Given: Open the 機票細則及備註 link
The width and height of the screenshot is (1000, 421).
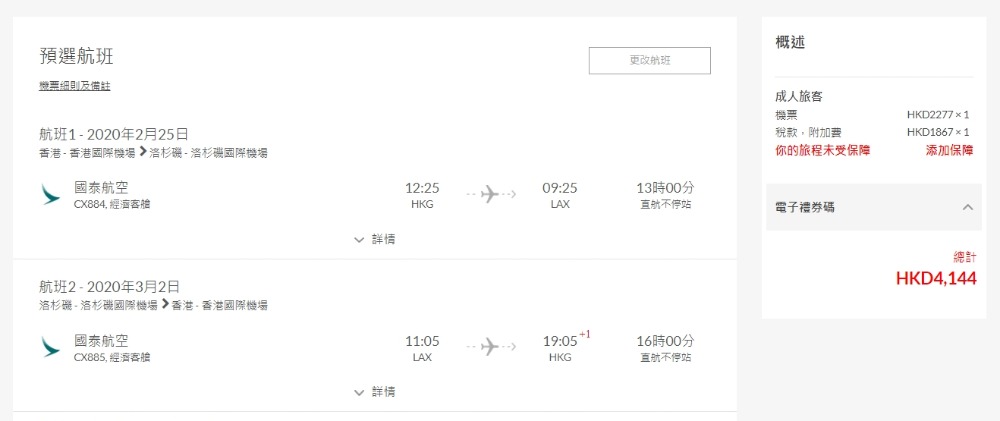Looking at the screenshot, I should pyautogui.click(x=75, y=86).
